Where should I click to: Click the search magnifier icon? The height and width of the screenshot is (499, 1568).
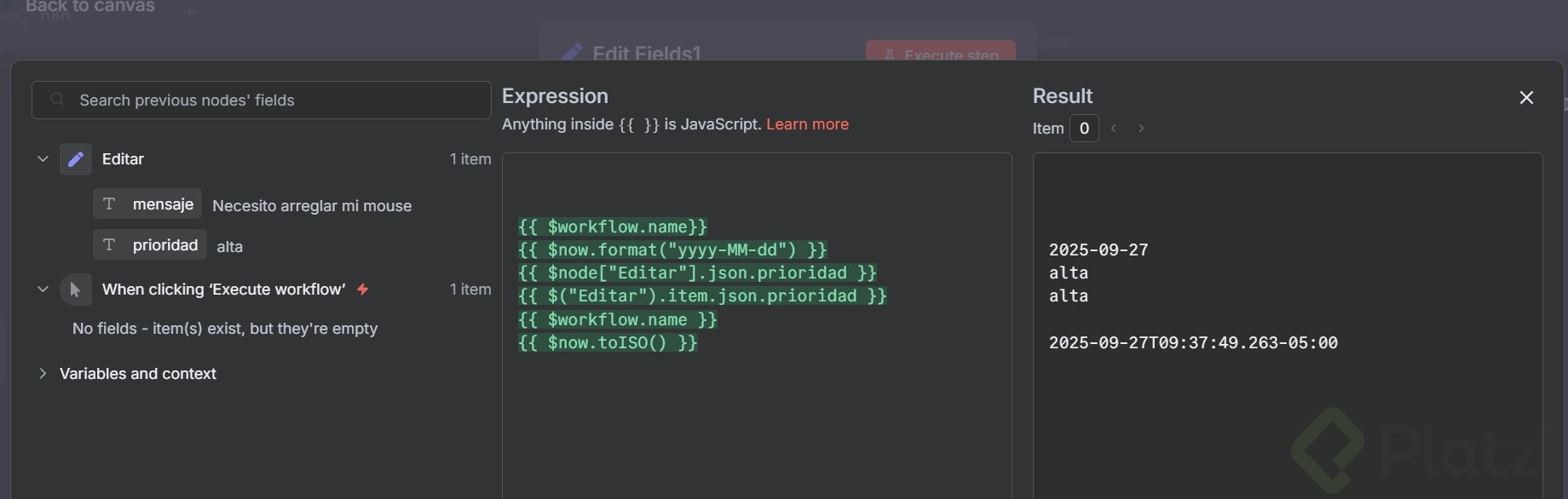click(57, 100)
